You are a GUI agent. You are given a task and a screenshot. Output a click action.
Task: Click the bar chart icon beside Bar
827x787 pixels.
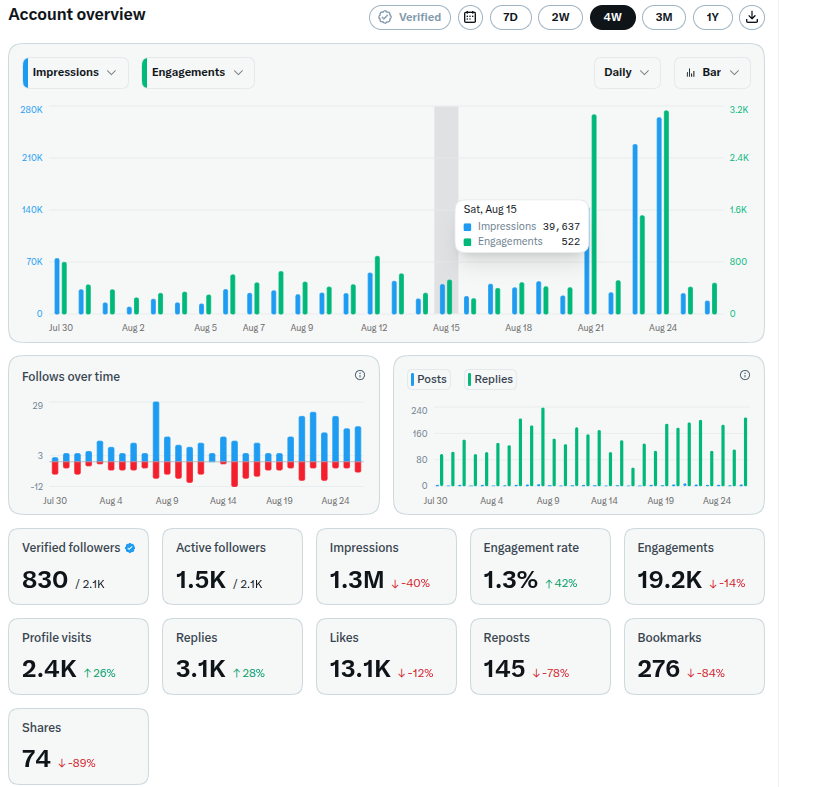pos(690,73)
